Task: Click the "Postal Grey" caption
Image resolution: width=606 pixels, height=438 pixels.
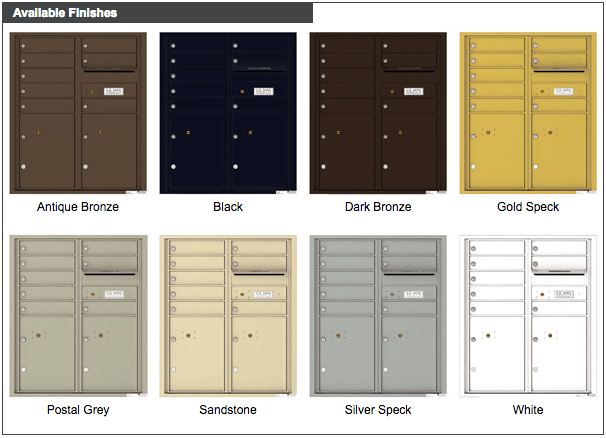Action: coord(78,410)
